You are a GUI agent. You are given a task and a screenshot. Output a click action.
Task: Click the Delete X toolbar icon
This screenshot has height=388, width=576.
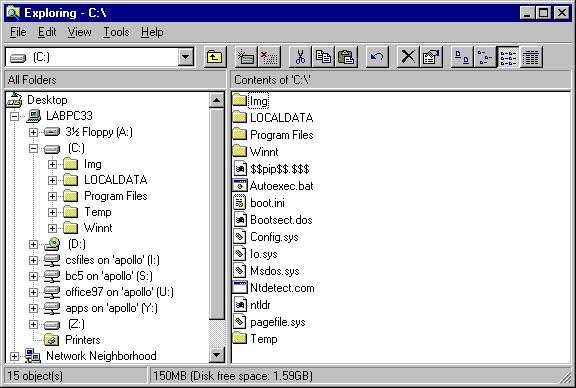[x=408, y=57]
